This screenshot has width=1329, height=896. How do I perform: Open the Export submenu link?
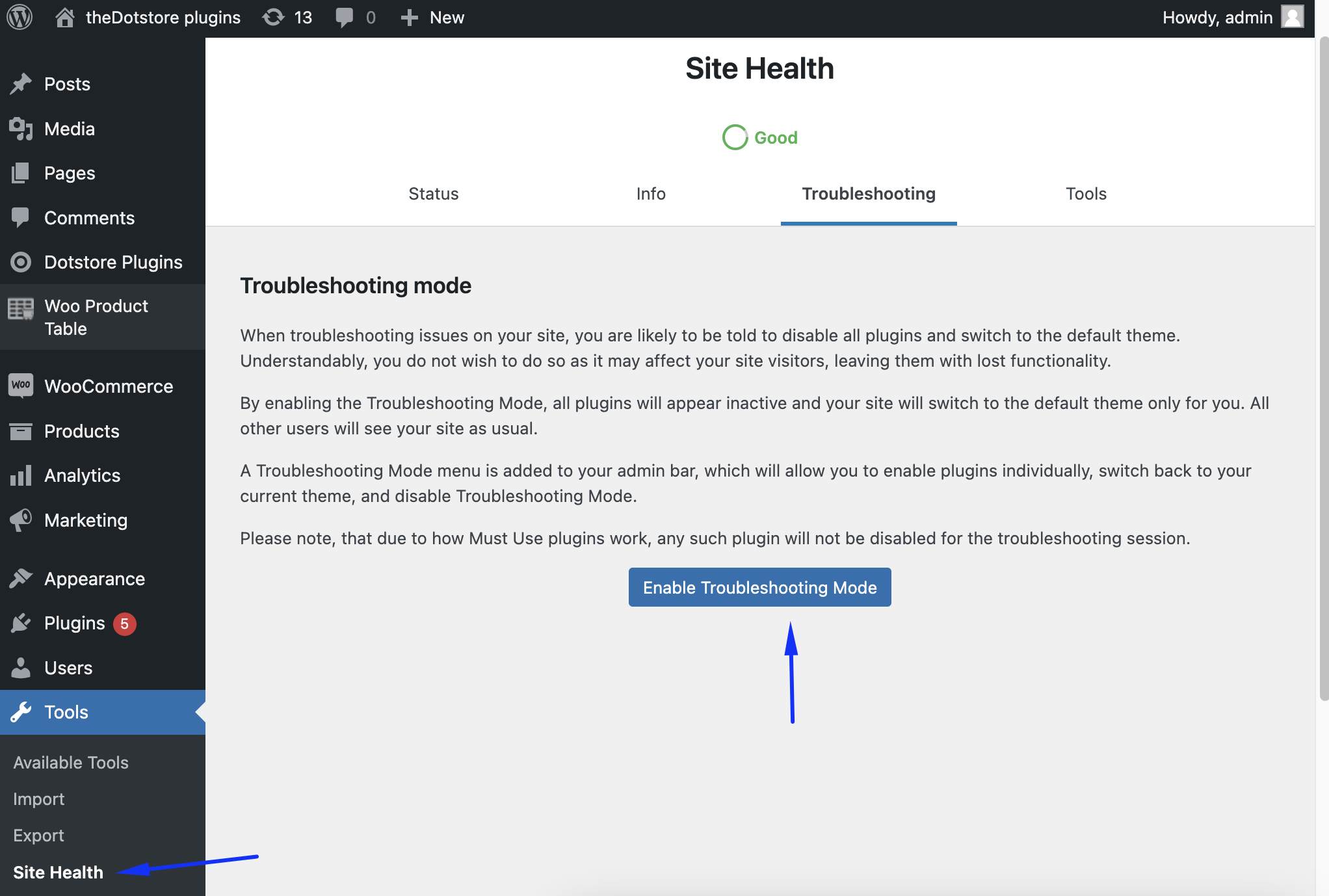[38, 836]
